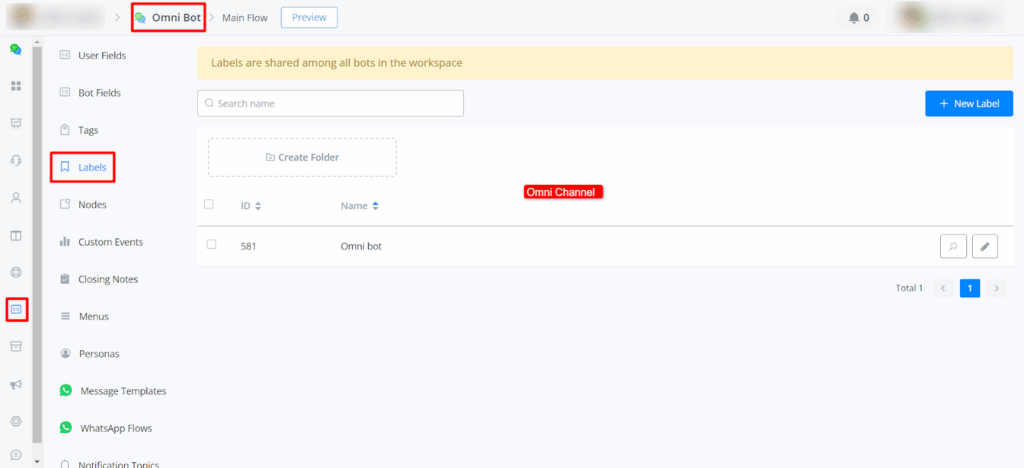Select Message Templates in the side menu
Screen dimensions: 1024x468
122,391
